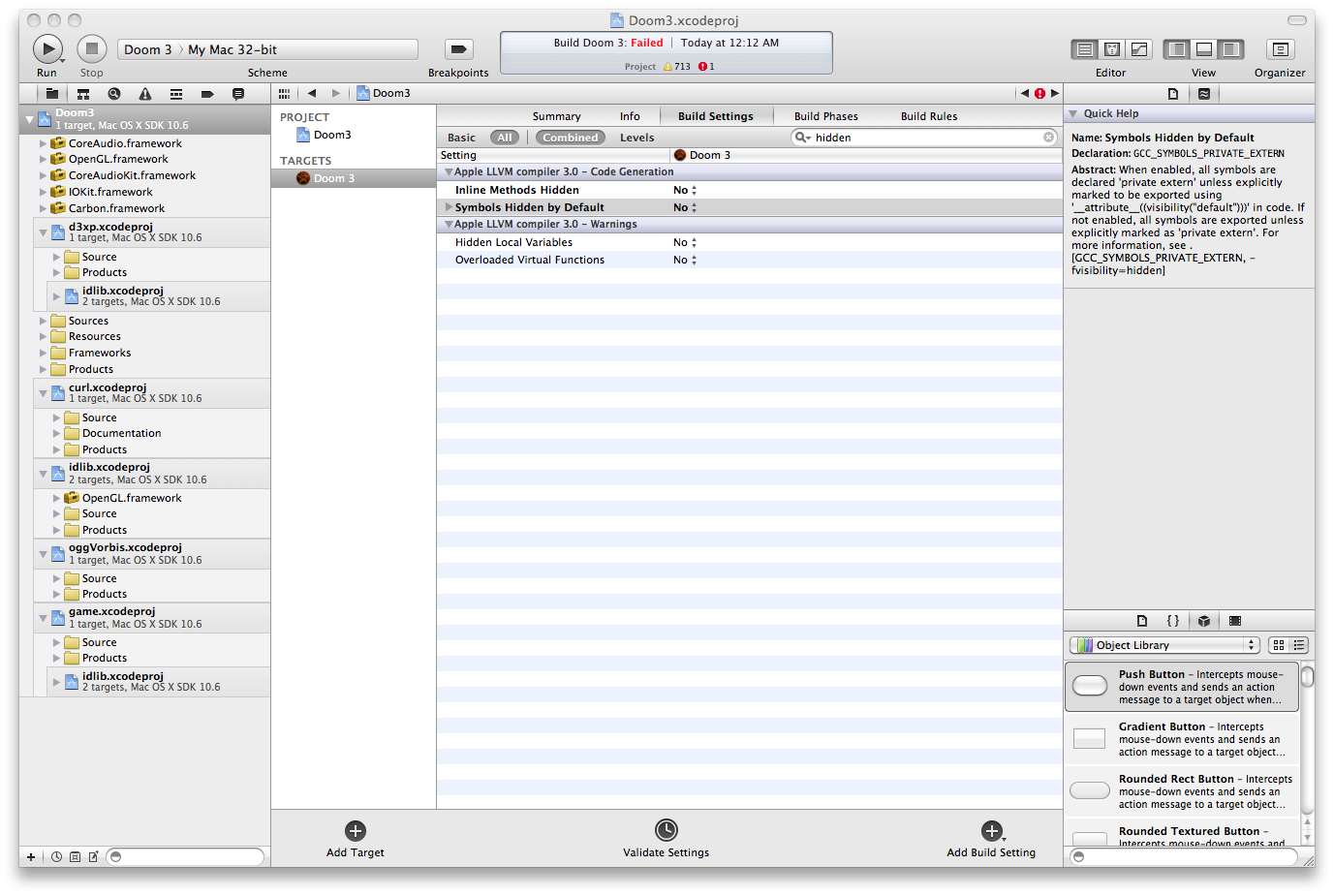1334x896 pixels.
Task: Click Validate Settings button
Action: (667, 839)
